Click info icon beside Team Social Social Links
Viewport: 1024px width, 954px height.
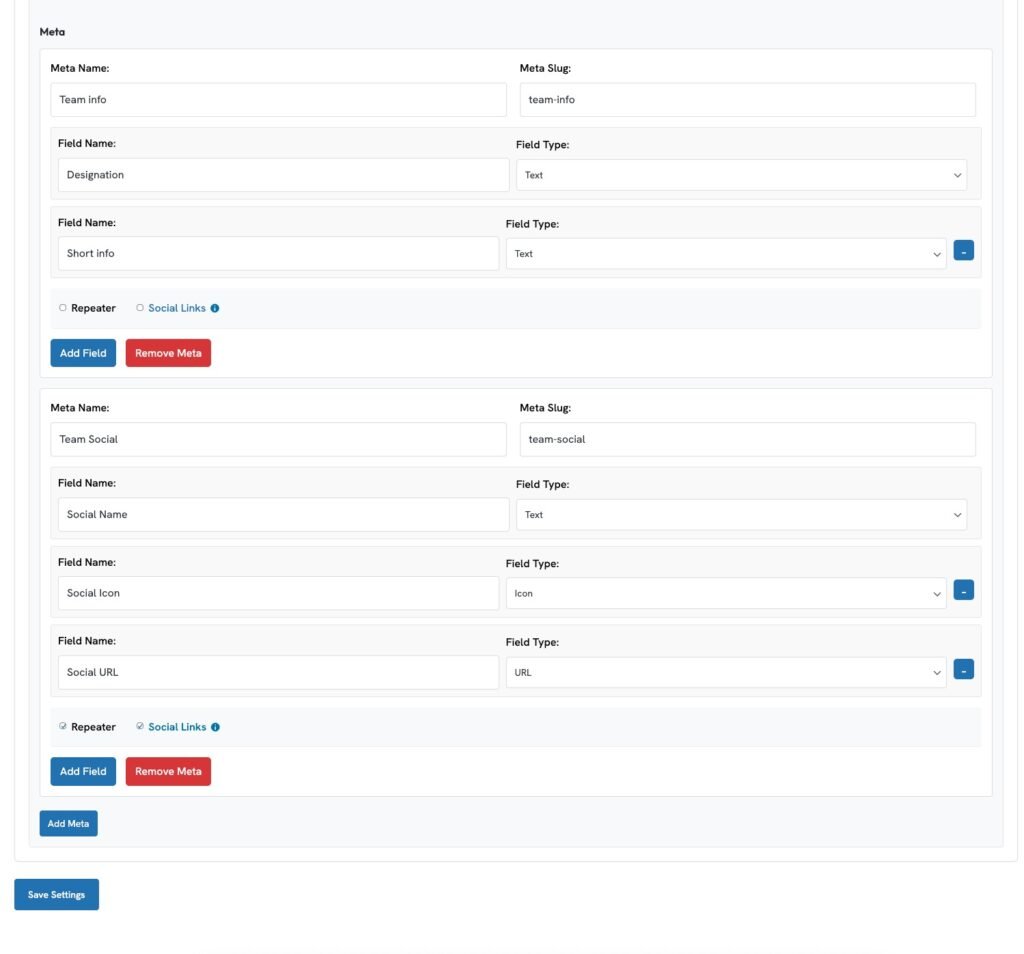click(215, 727)
